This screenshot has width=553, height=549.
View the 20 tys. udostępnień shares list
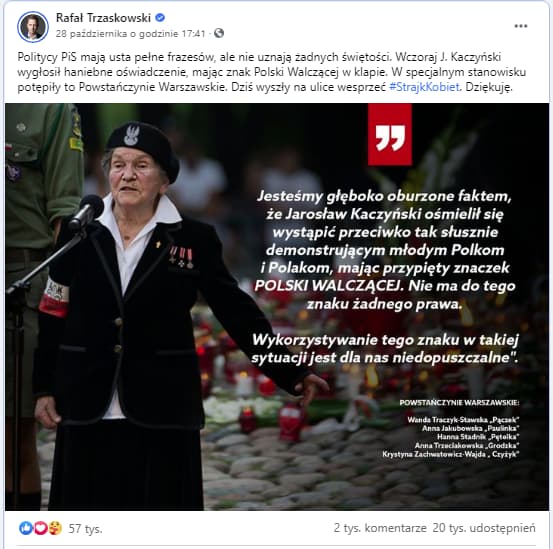tap(484, 528)
